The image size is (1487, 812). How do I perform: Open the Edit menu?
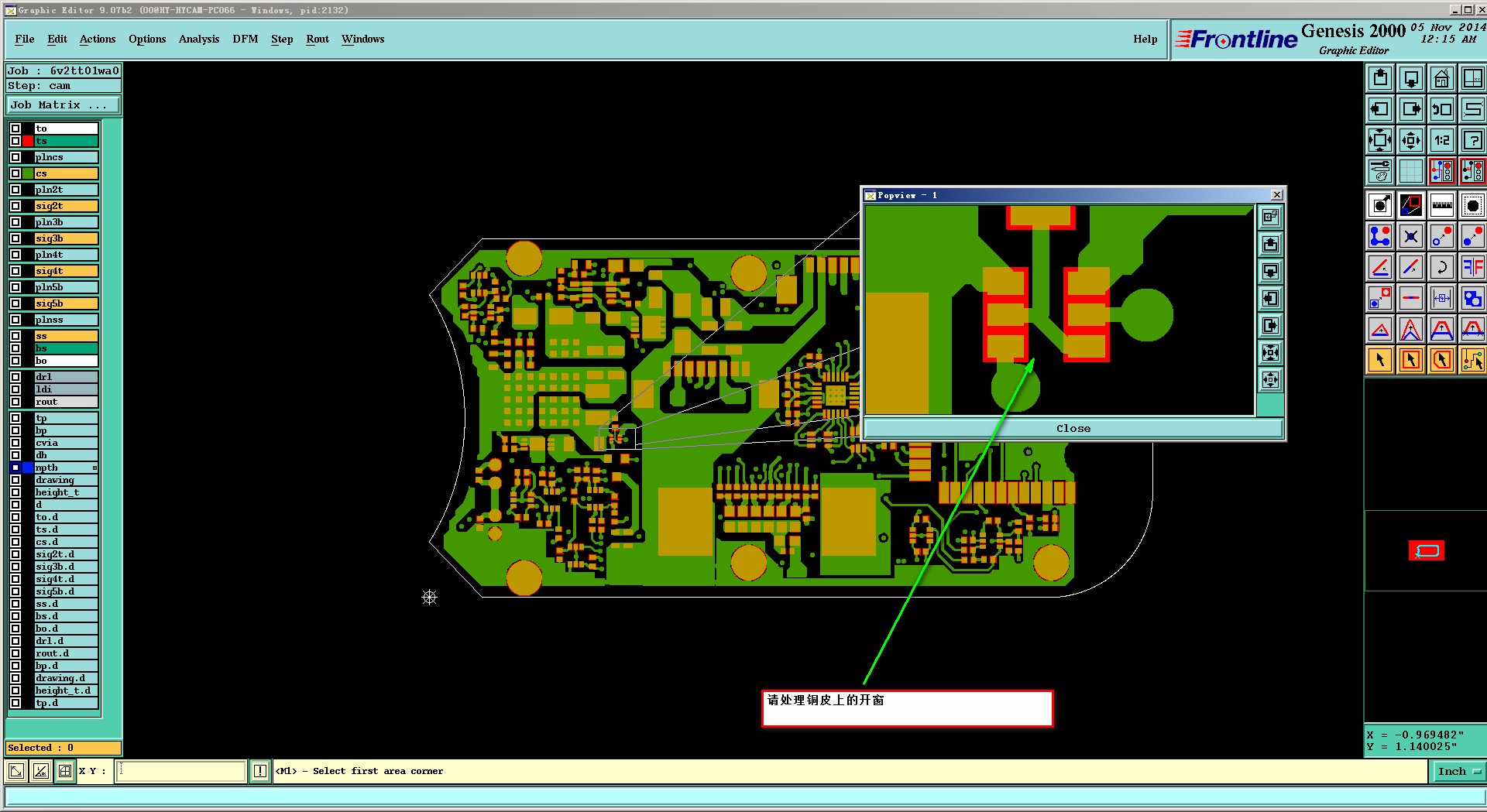[x=57, y=39]
